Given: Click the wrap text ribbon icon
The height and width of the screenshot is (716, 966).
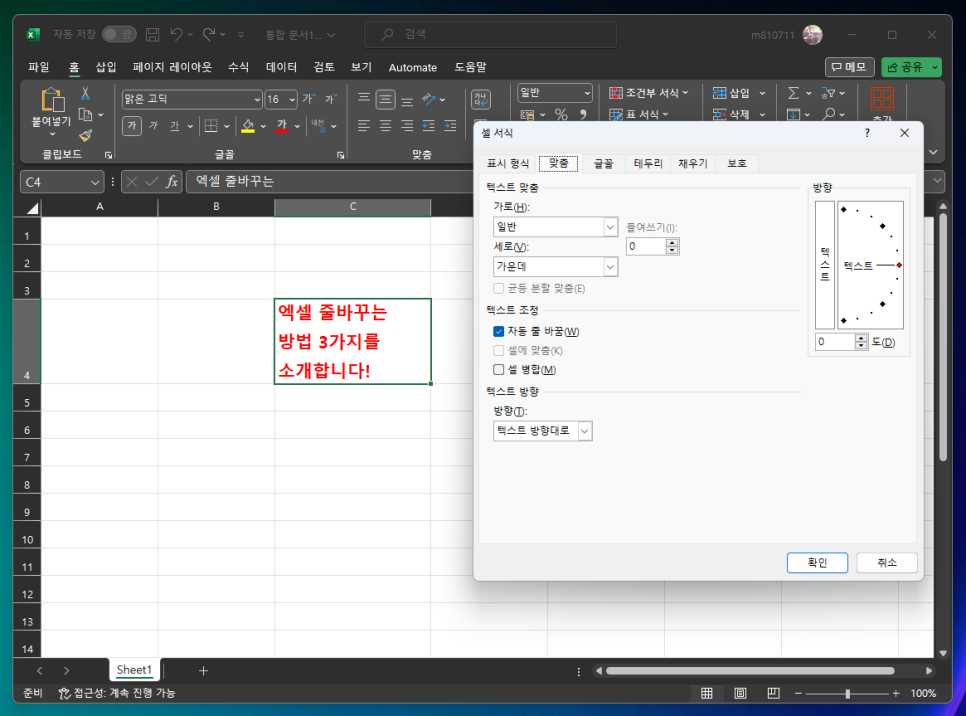Looking at the screenshot, I should click(481, 99).
